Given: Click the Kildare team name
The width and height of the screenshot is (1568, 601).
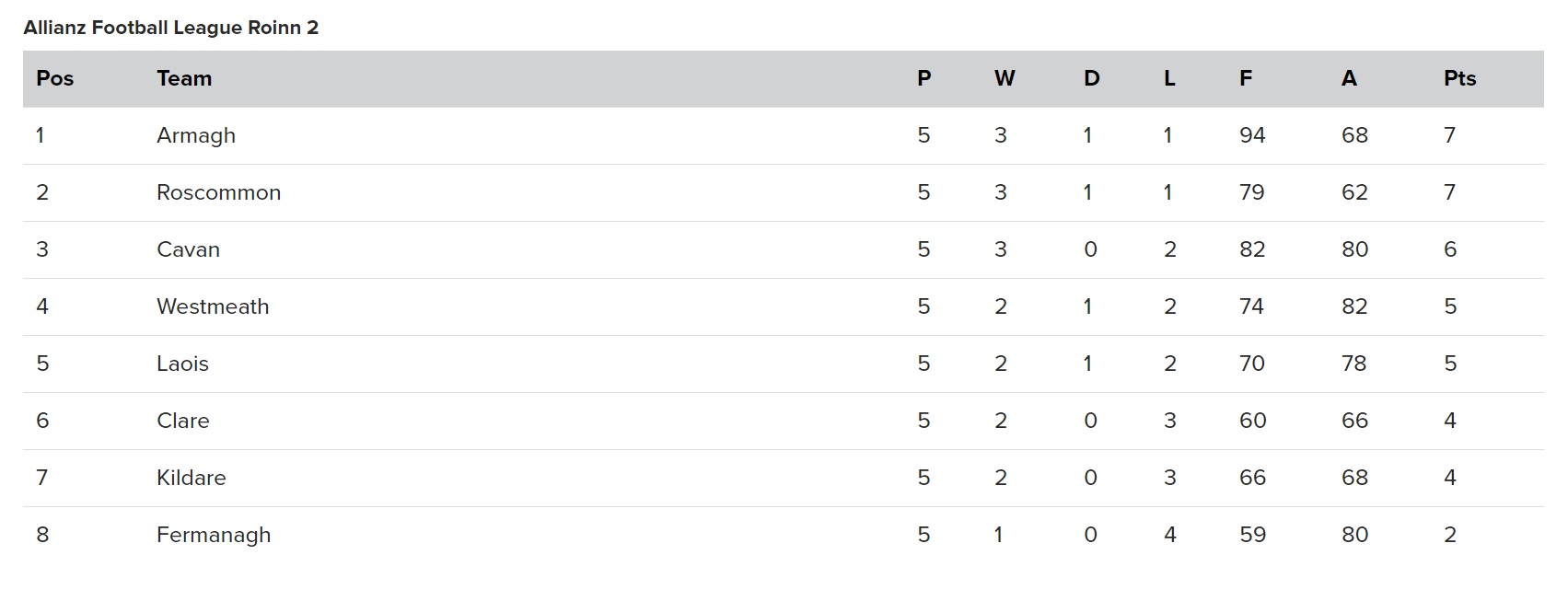Looking at the screenshot, I should pos(191,478).
